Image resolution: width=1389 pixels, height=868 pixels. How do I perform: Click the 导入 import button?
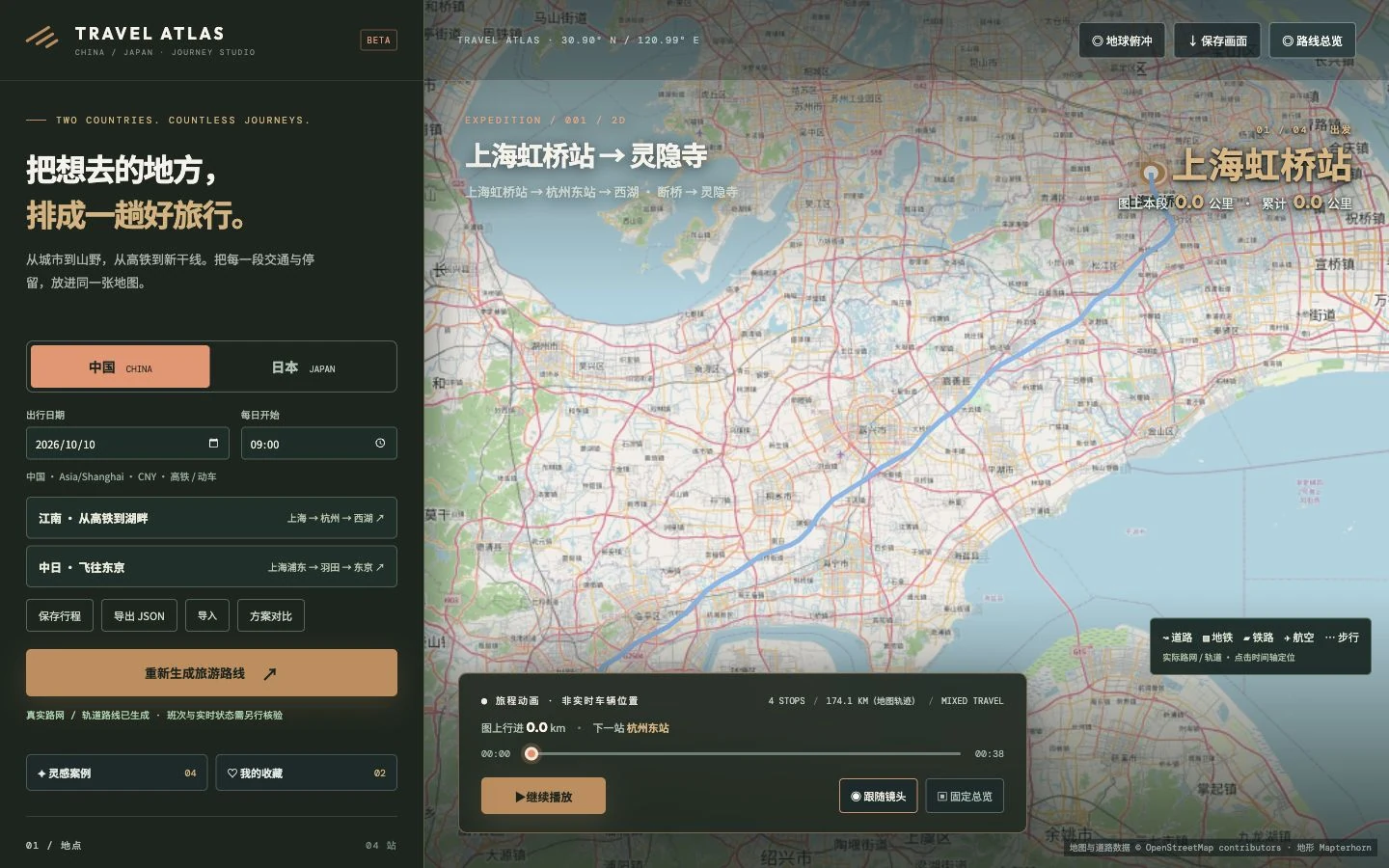[207, 615]
